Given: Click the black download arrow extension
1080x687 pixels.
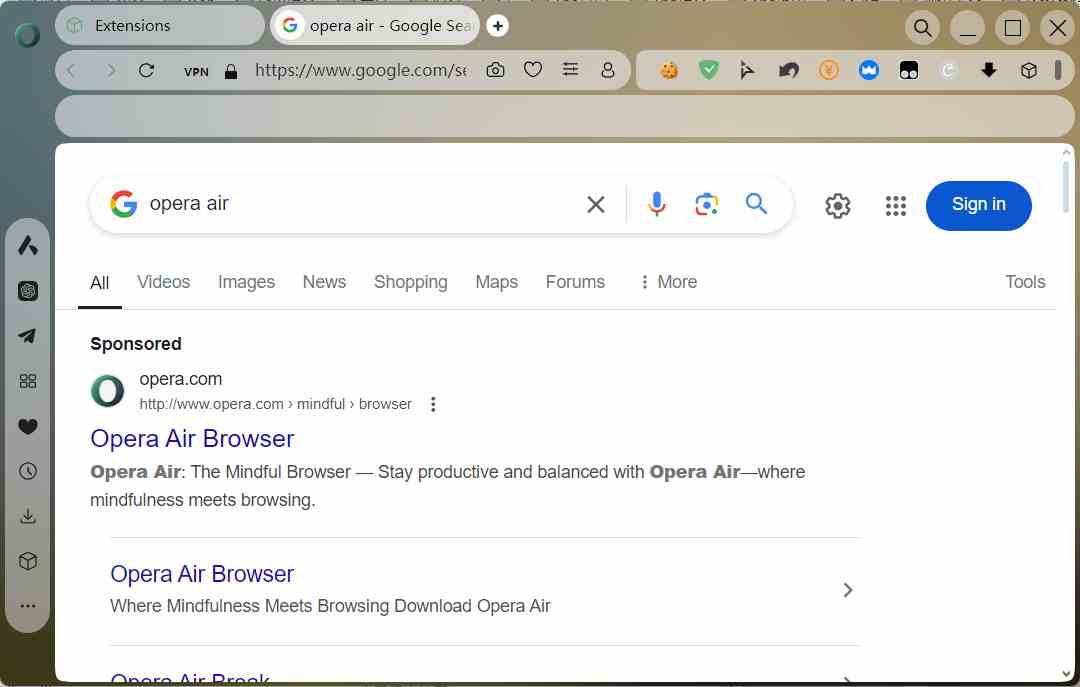Looking at the screenshot, I should tap(989, 70).
